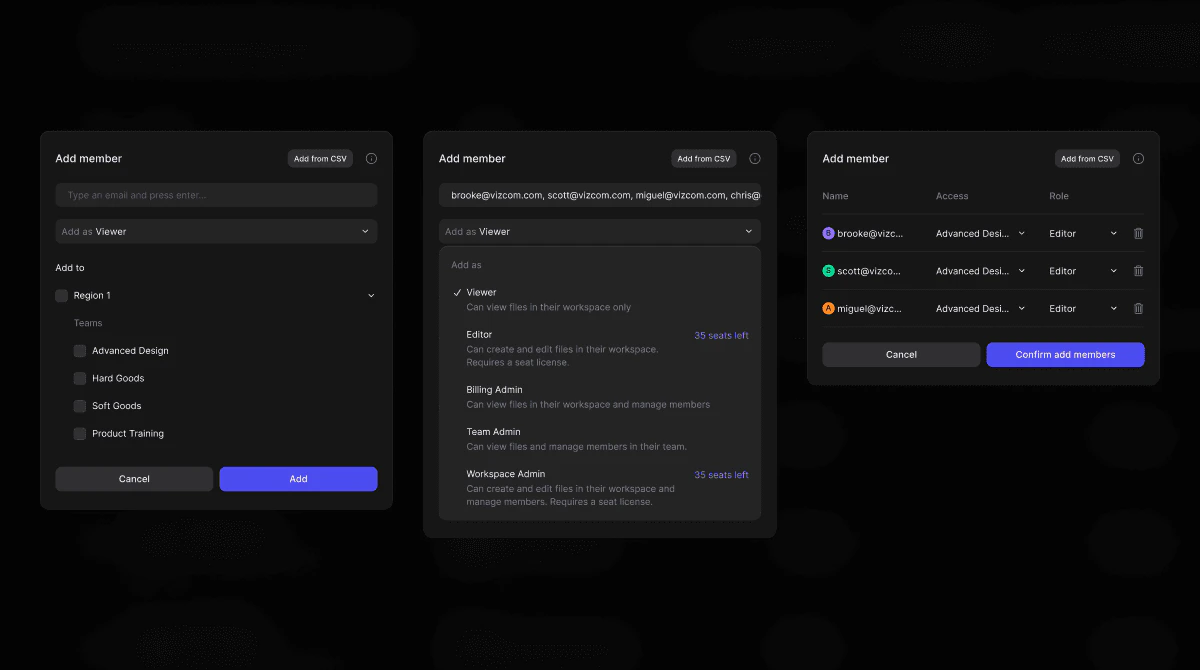The width and height of the screenshot is (1200, 670).
Task: Click the miguel@vizc... email text
Action: 870,308
